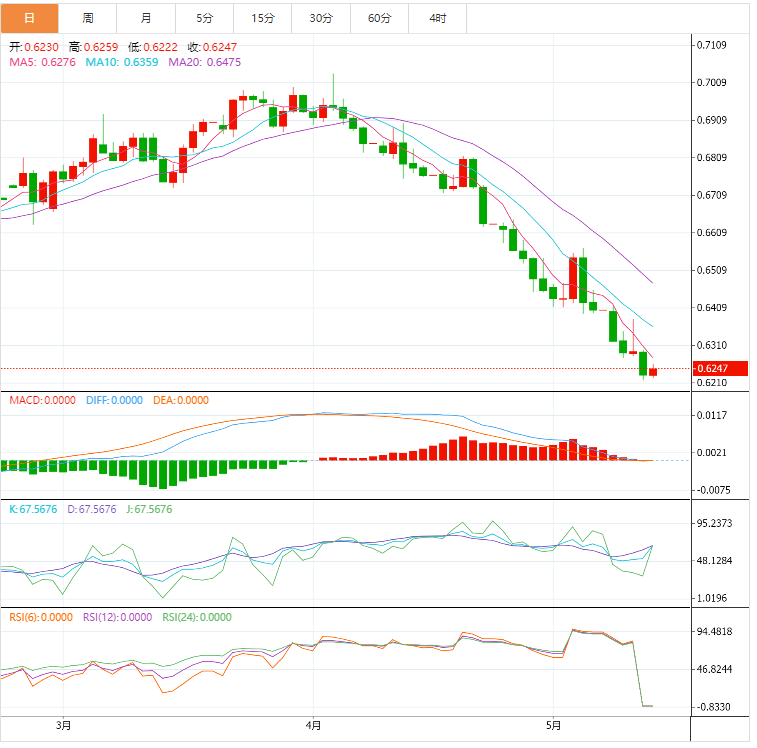This screenshot has width=757, height=748.
Task: Click the 46.8244 RSI axis label
Action: pyautogui.click(x=715, y=670)
